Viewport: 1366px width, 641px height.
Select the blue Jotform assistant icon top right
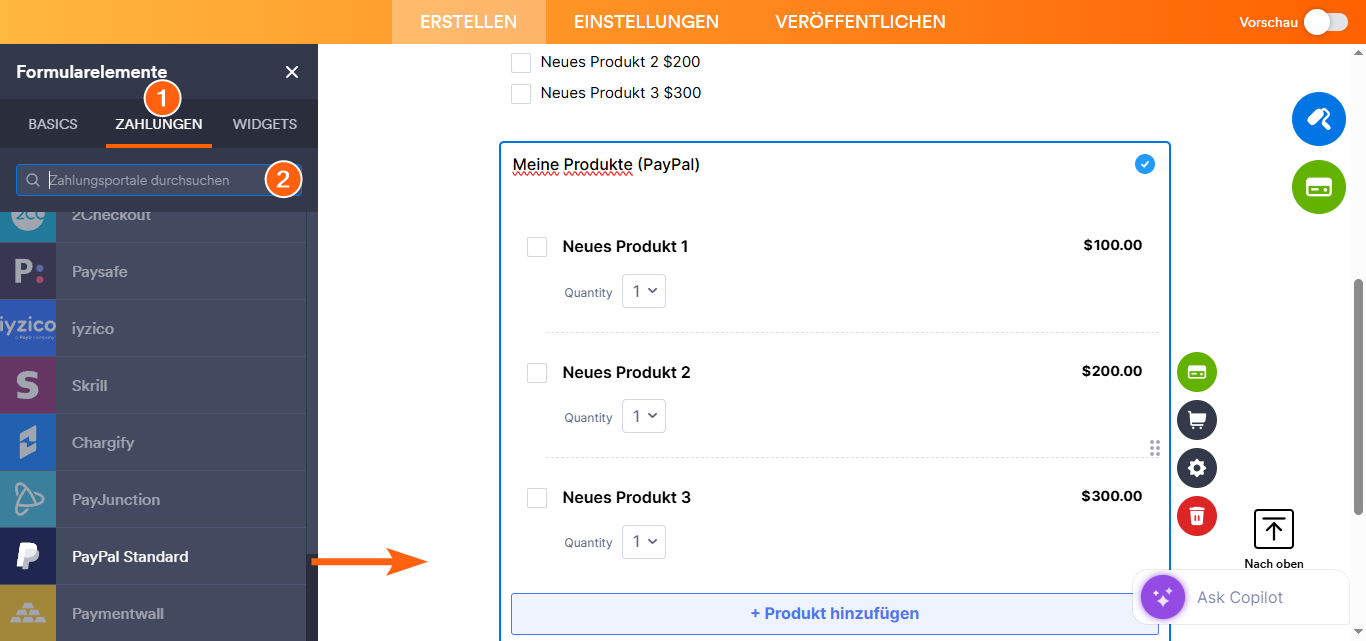[x=1318, y=118]
